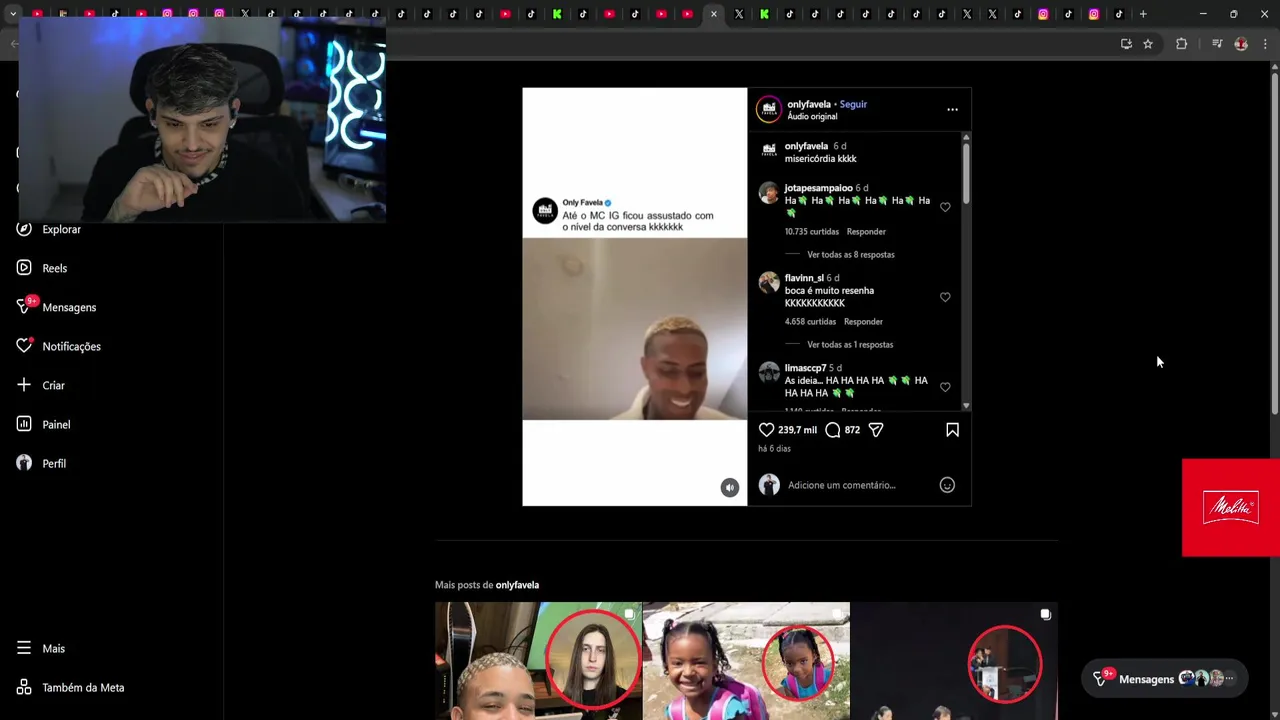The image size is (1280, 720).
Task: Follow onlyfavela with the Seguir link
Action: click(853, 104)
